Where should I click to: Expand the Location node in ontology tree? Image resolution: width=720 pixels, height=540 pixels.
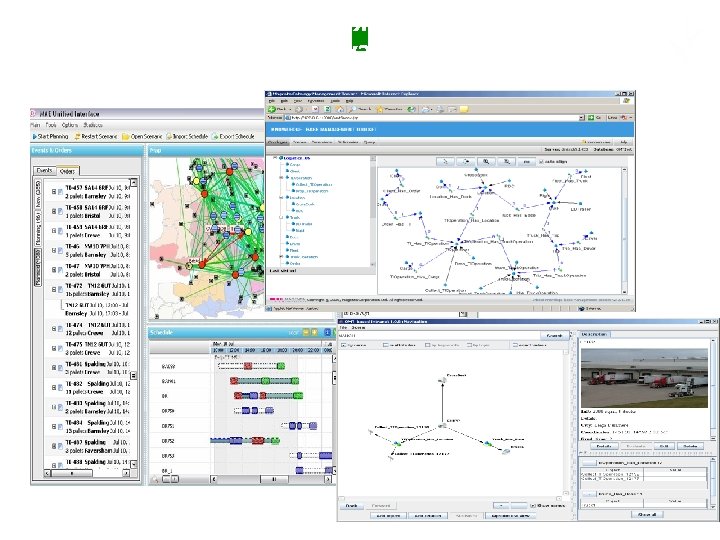[281, 197]
